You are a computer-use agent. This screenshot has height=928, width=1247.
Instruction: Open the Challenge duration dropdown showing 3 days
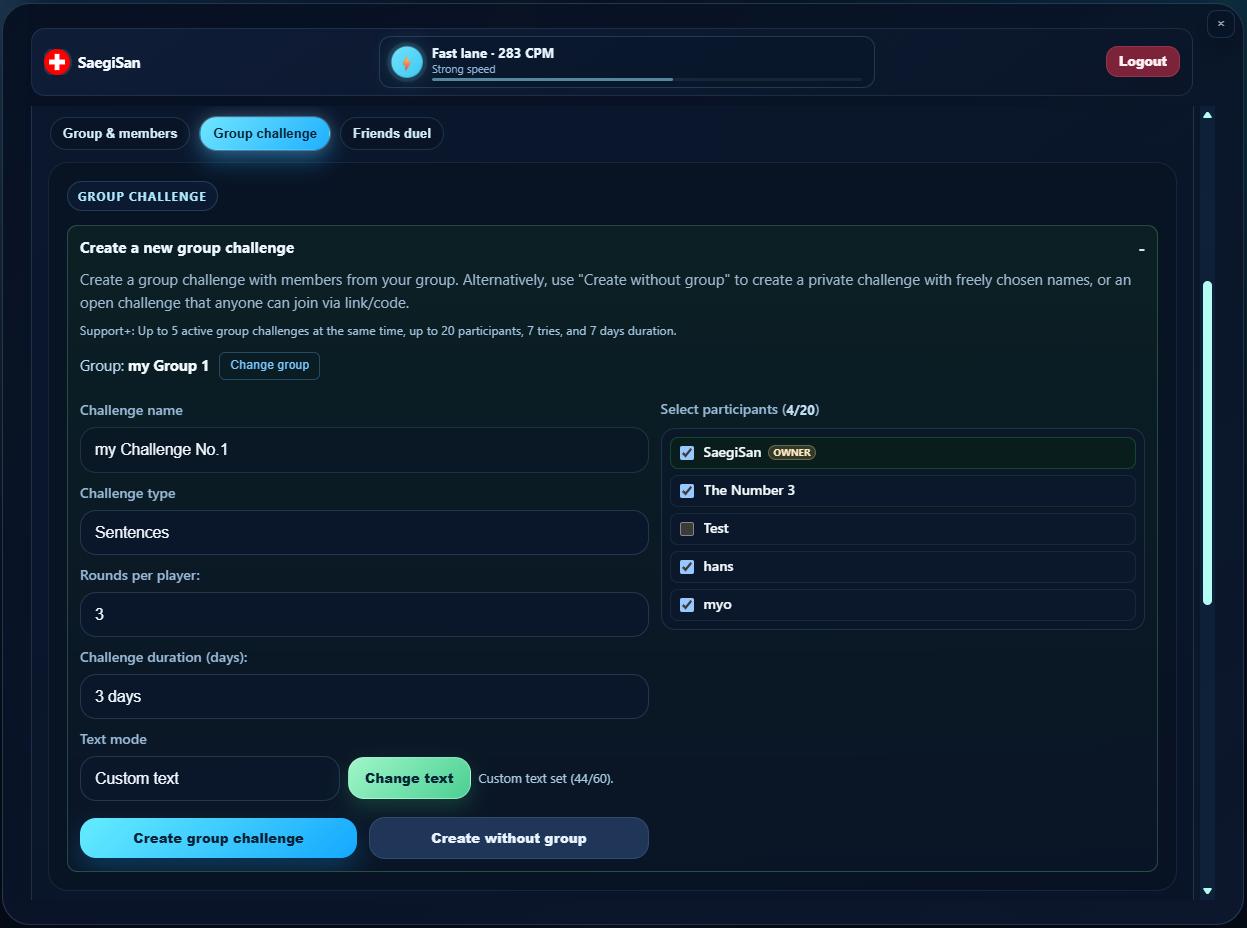tap(364, 696)
